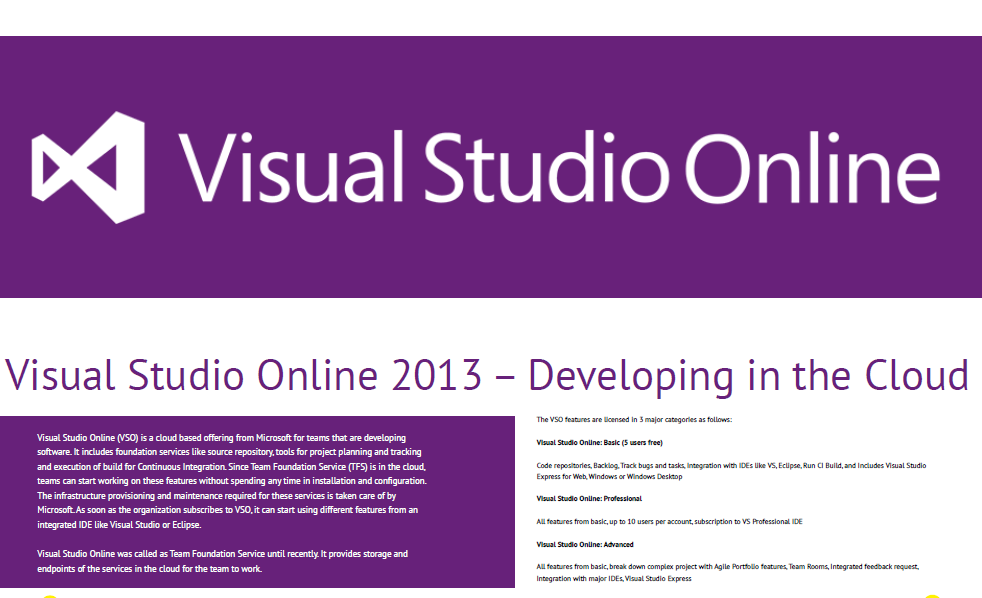Click the 'Visual Studio Online: Advanced' subheading

pos(585,545)
